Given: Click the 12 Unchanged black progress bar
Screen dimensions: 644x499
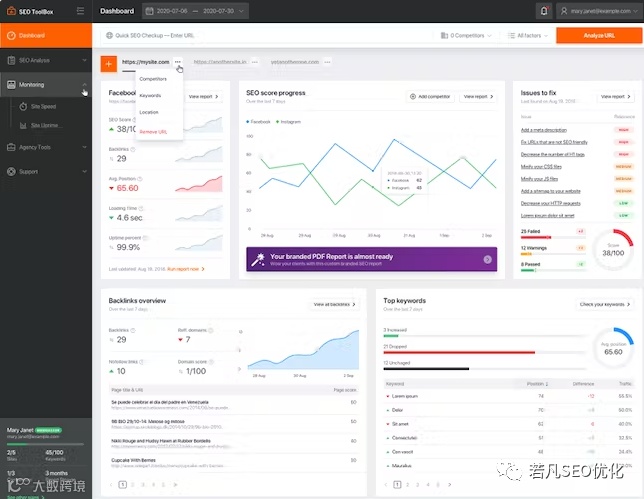Looking at the screenshot, I should pos(426,369).
